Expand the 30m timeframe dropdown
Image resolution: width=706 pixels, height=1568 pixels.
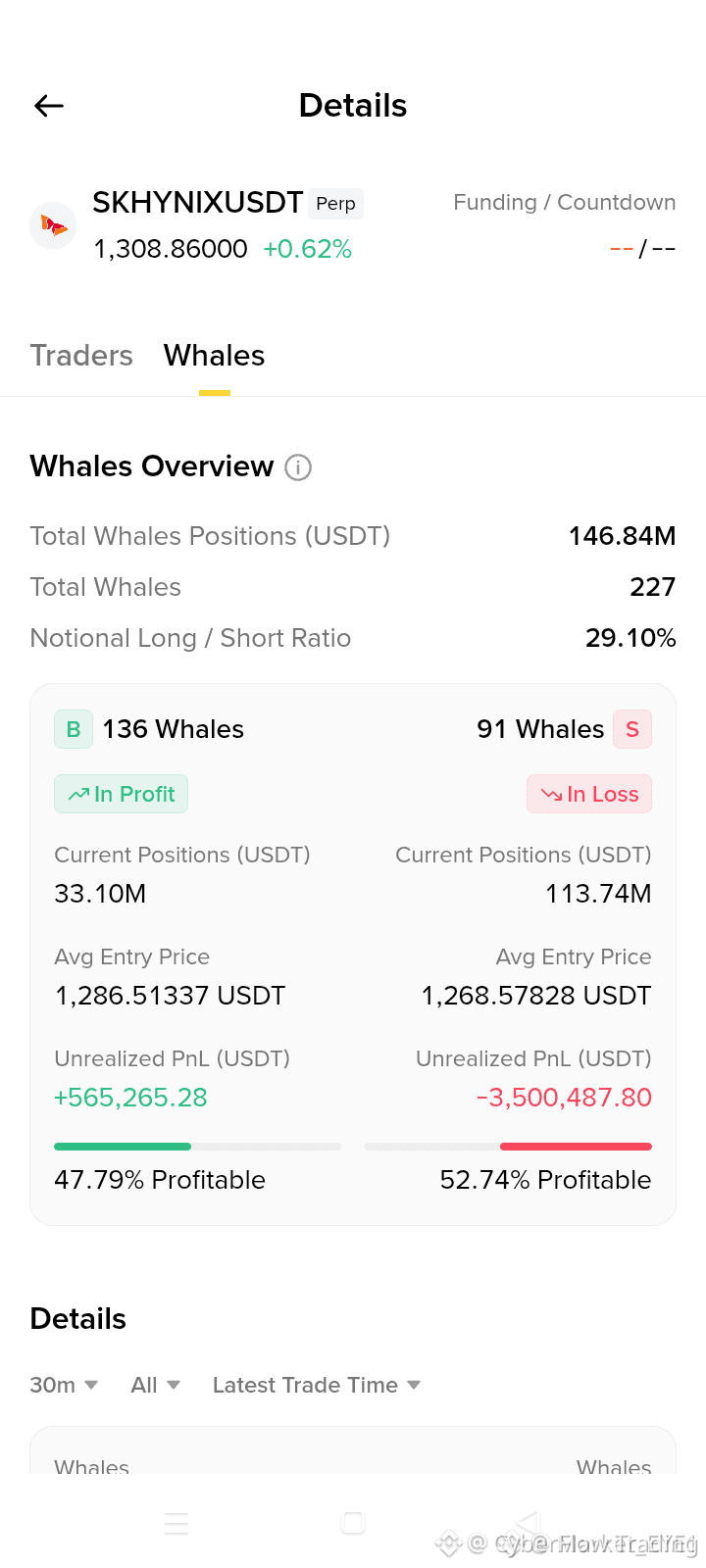pyautogui.click(x=64, y=1385)
